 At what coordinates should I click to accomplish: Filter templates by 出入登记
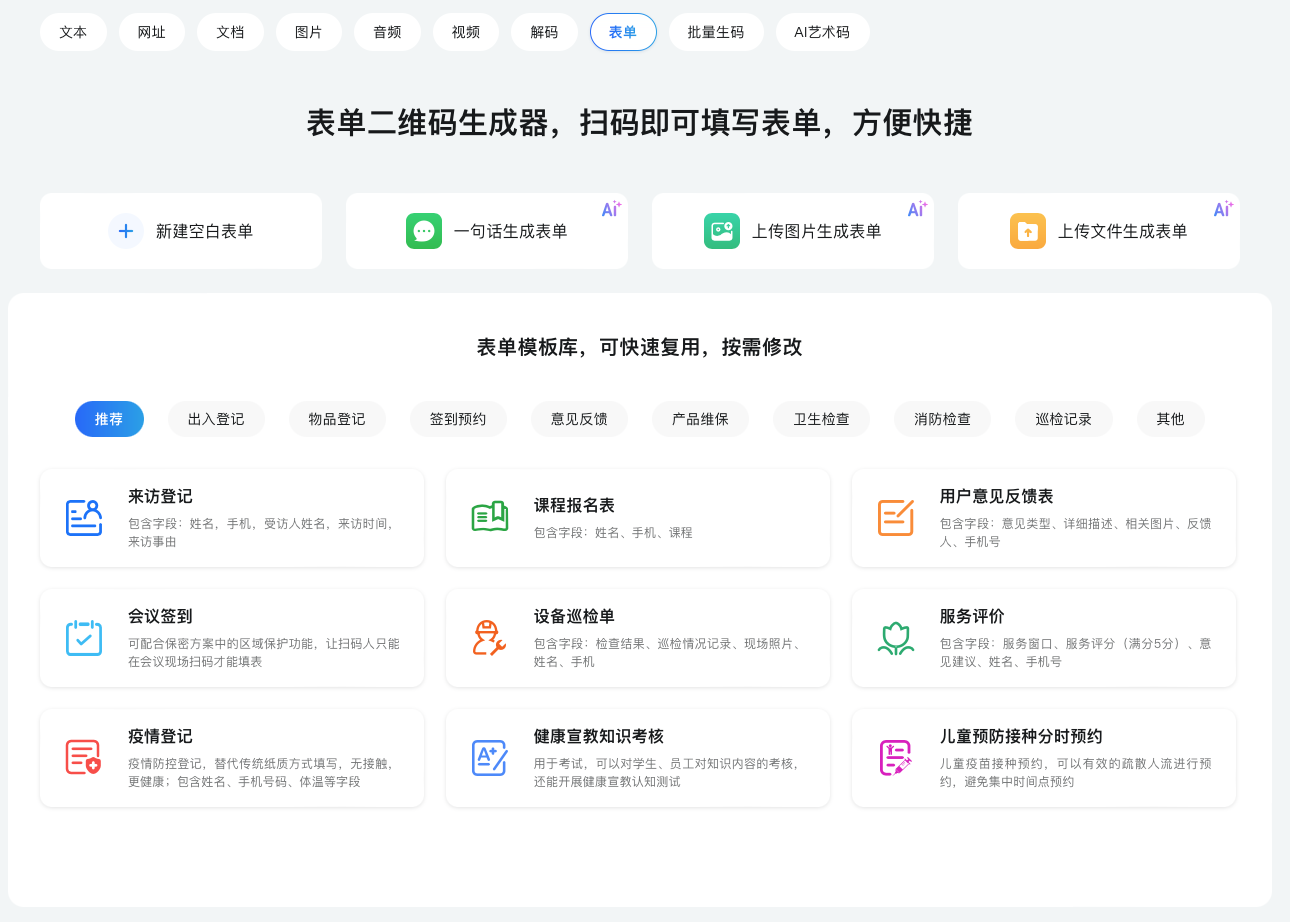click(x=216, y=419)
